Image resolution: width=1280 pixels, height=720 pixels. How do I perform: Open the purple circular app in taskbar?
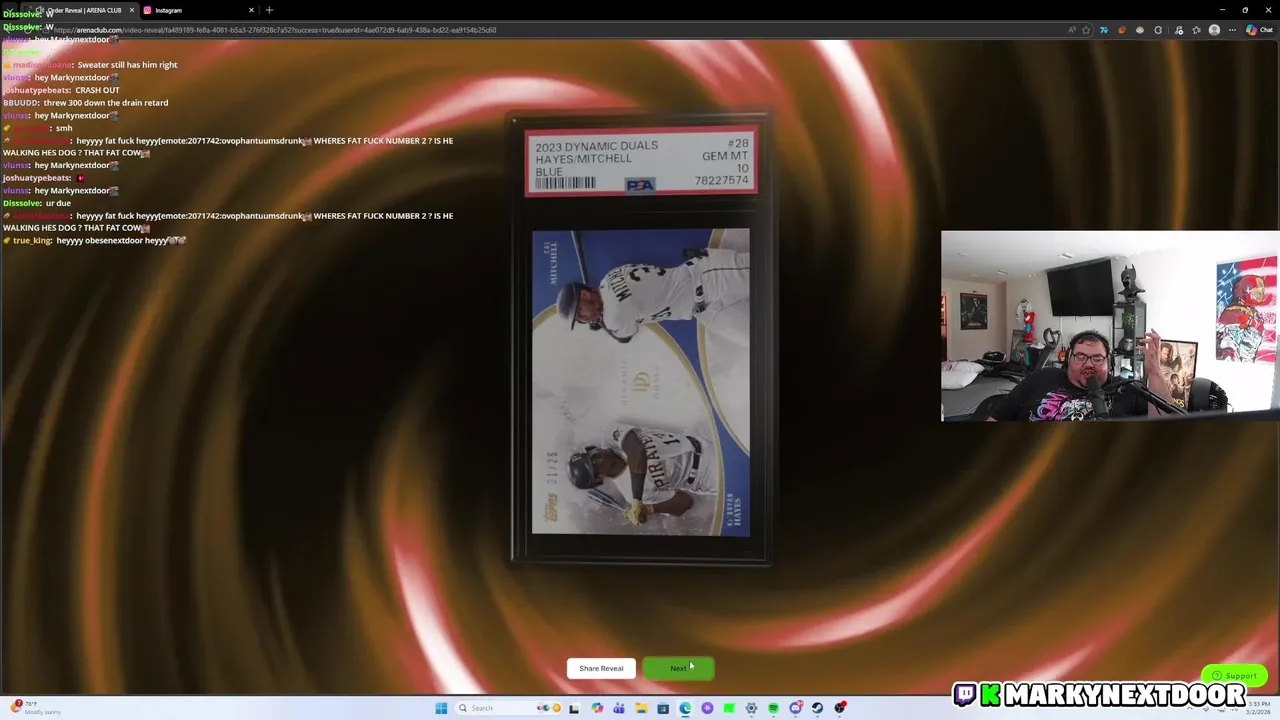(707, 708)
